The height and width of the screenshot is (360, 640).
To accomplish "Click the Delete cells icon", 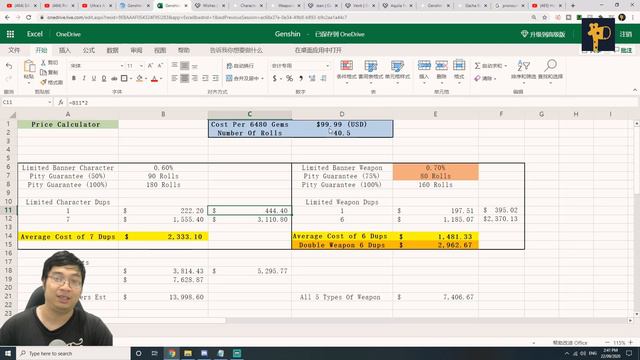I will [x=441, y=65].
